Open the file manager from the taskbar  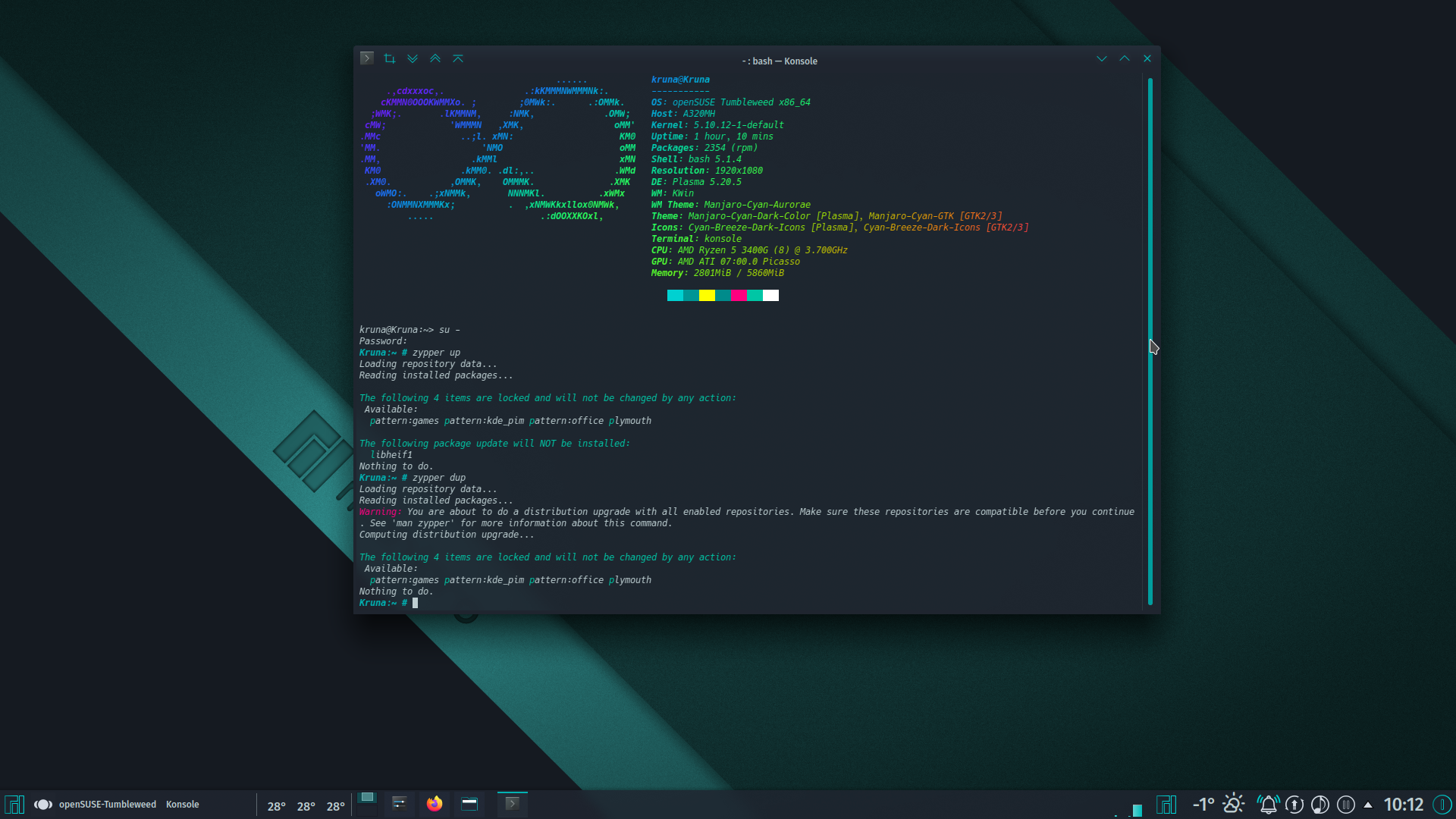coord(469,804)
